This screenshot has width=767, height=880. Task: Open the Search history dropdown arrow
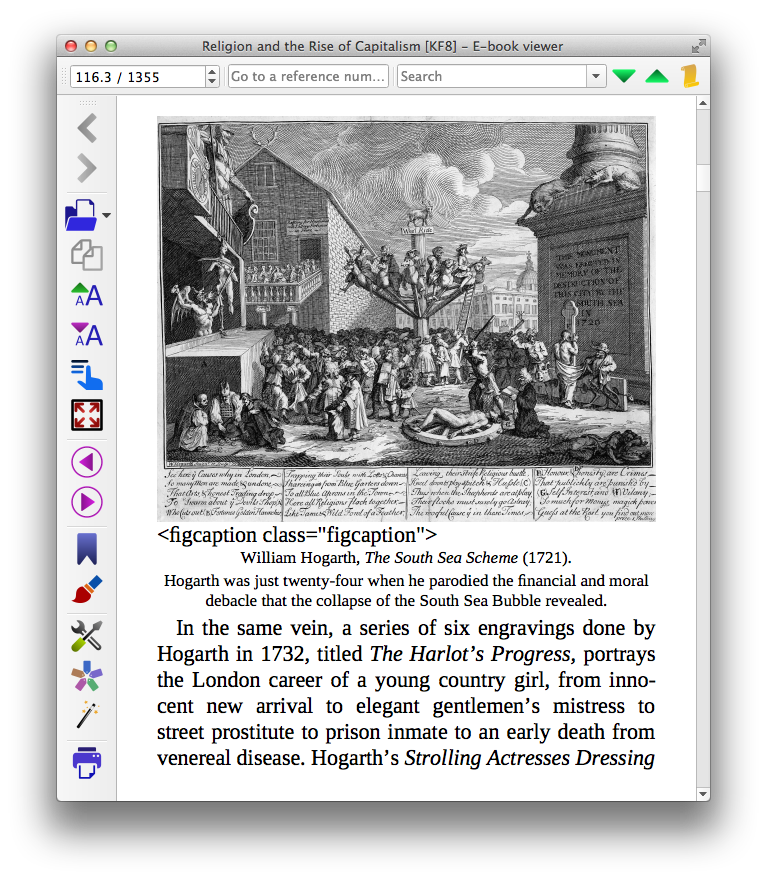pos(596,76)
